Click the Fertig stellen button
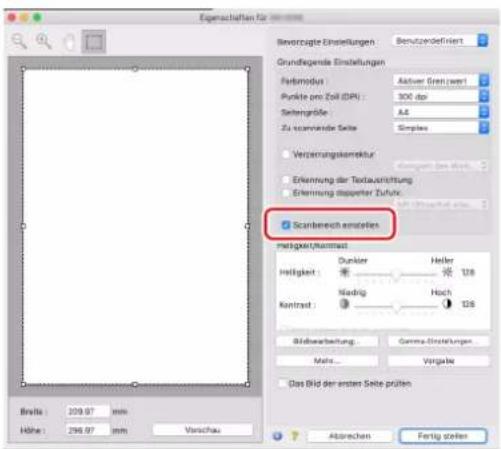 443,436
